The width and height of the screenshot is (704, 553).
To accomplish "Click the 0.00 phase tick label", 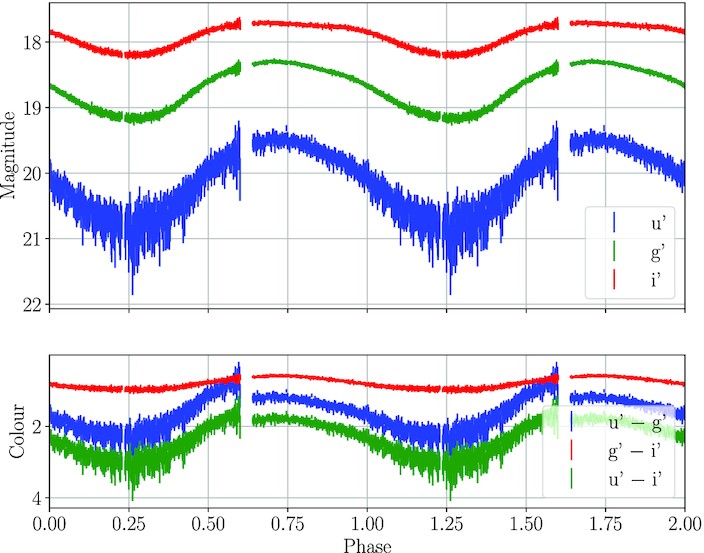I will (x=49, y=524).
